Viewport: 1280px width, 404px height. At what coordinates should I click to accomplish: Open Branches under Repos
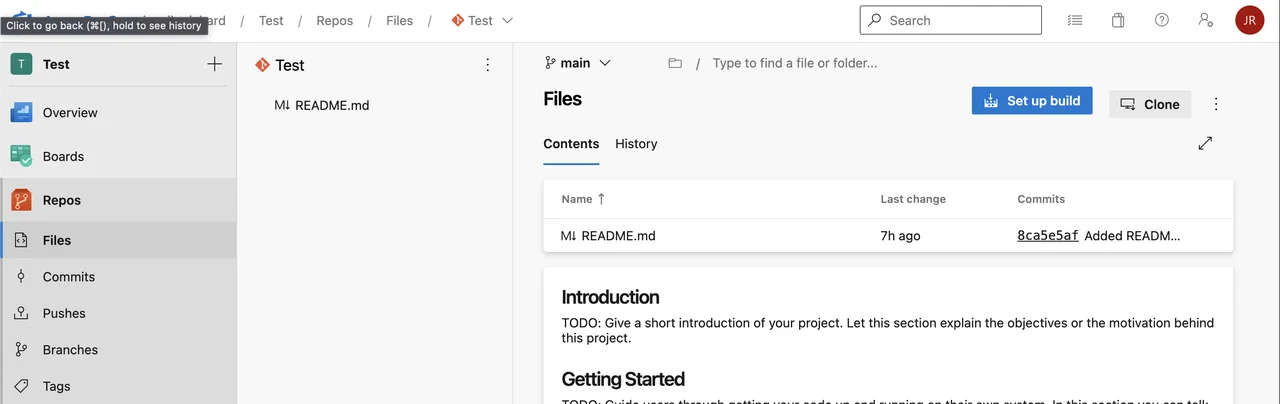coord(118,350)
